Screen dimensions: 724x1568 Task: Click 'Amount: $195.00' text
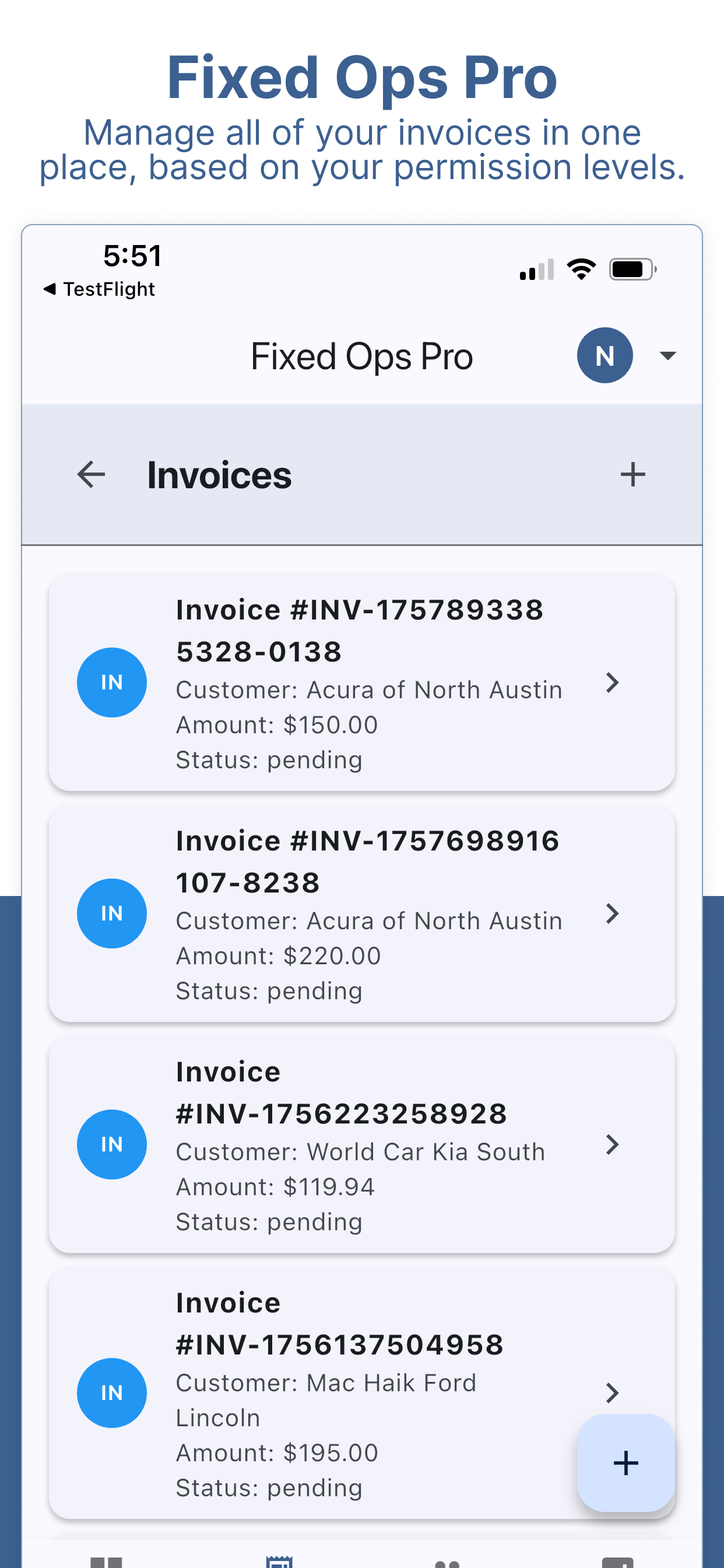(277, 1453)
